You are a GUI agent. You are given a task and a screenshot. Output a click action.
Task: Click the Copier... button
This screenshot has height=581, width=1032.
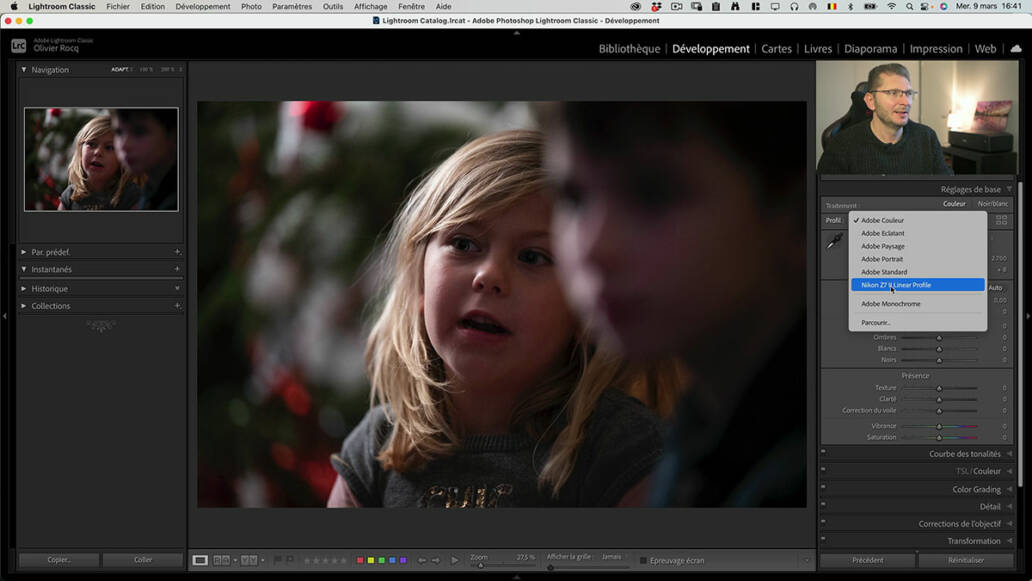coord(57,559)
